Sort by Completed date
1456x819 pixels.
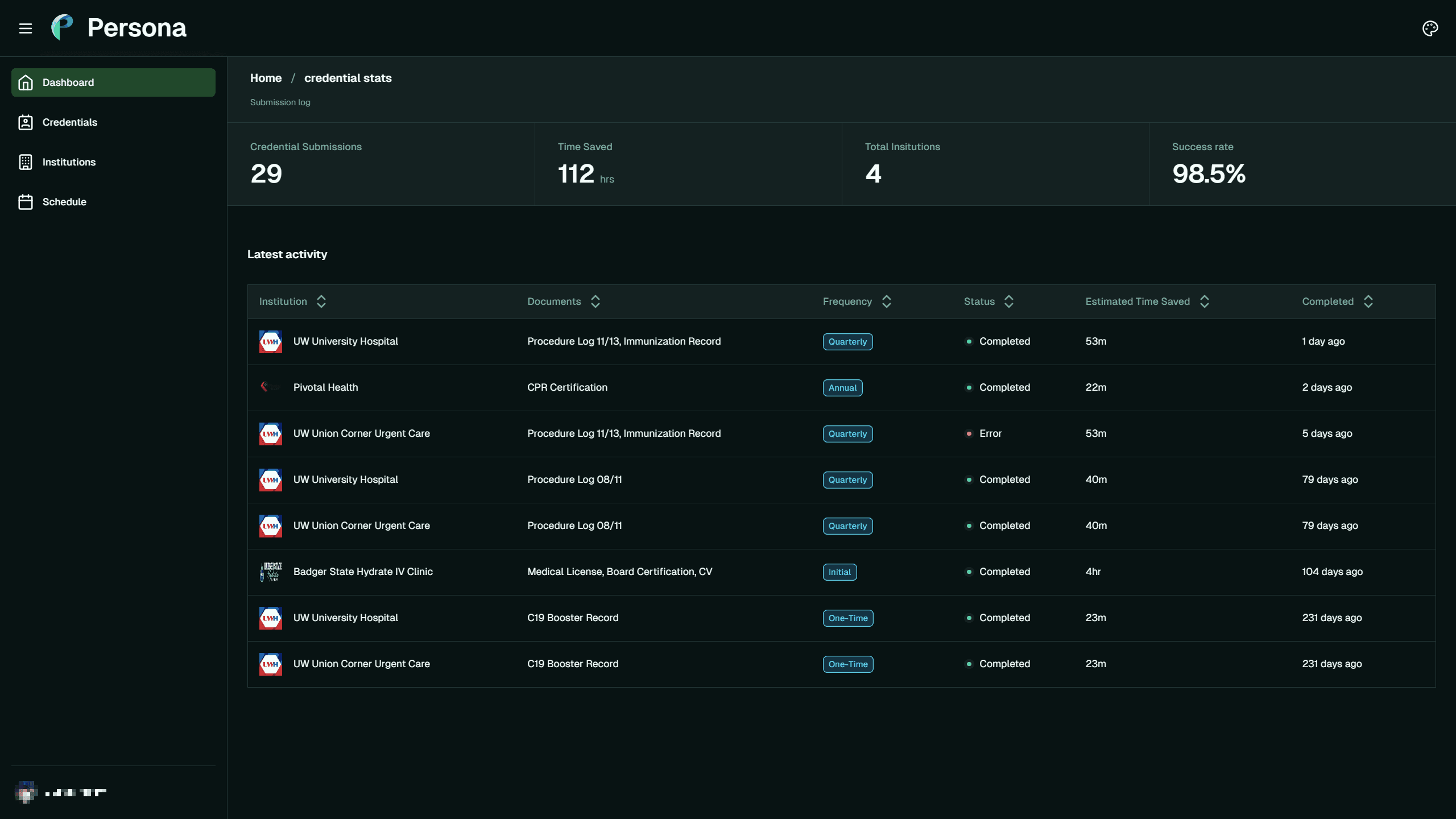(x=1368, y=301)
